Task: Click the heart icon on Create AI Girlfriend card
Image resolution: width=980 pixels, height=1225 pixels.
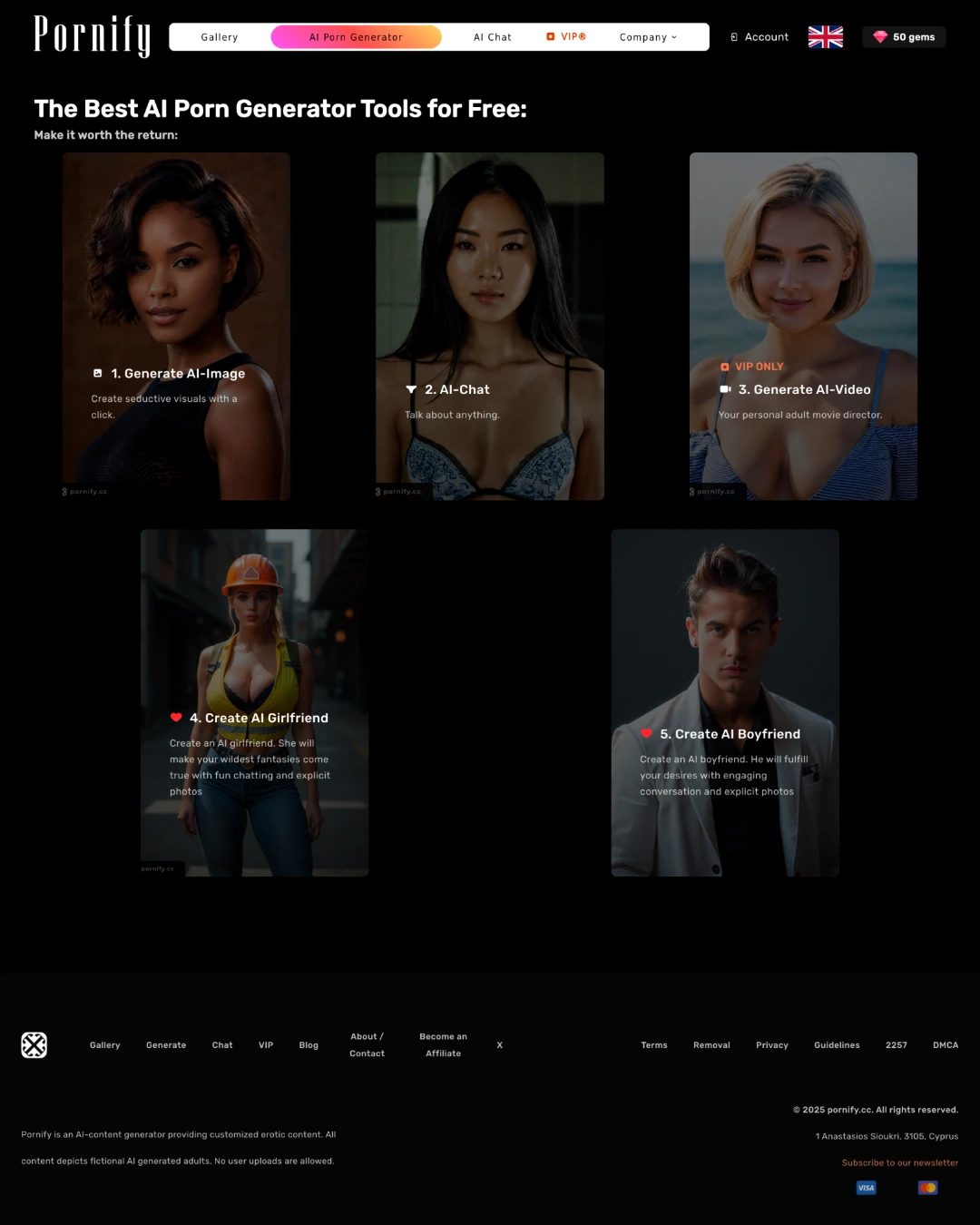Action: tap(175, 717)
